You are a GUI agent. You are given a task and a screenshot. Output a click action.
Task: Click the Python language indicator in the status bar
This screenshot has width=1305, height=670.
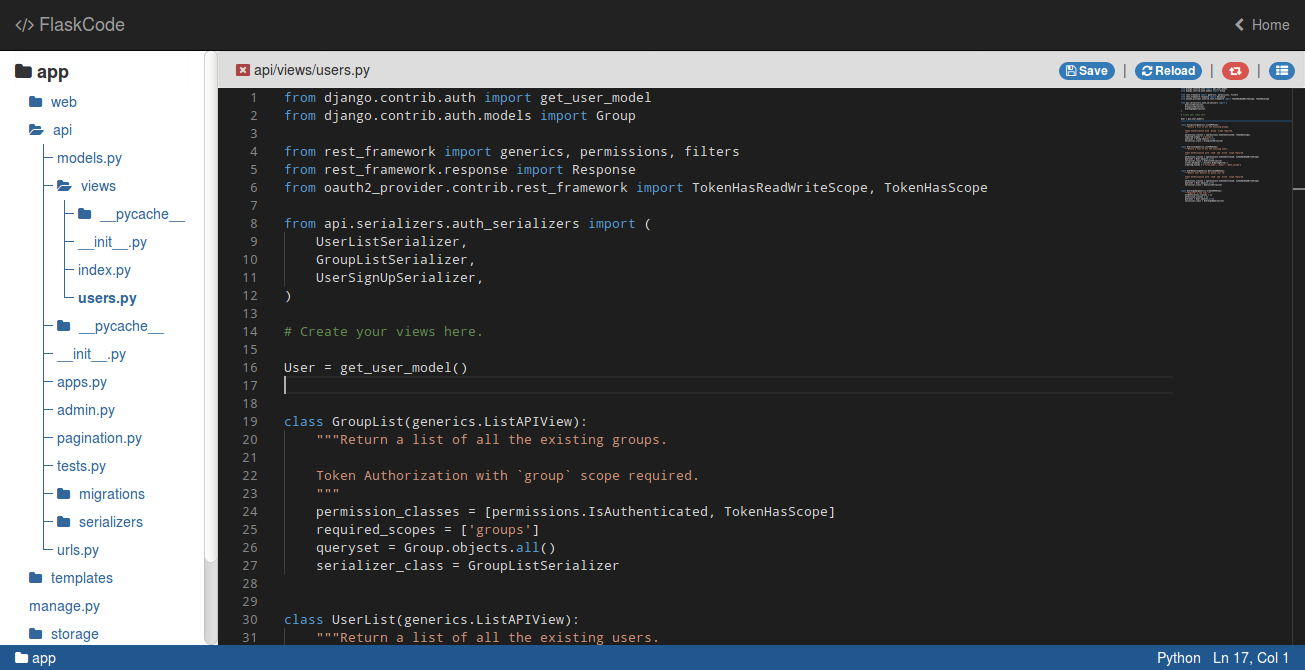1178,658
